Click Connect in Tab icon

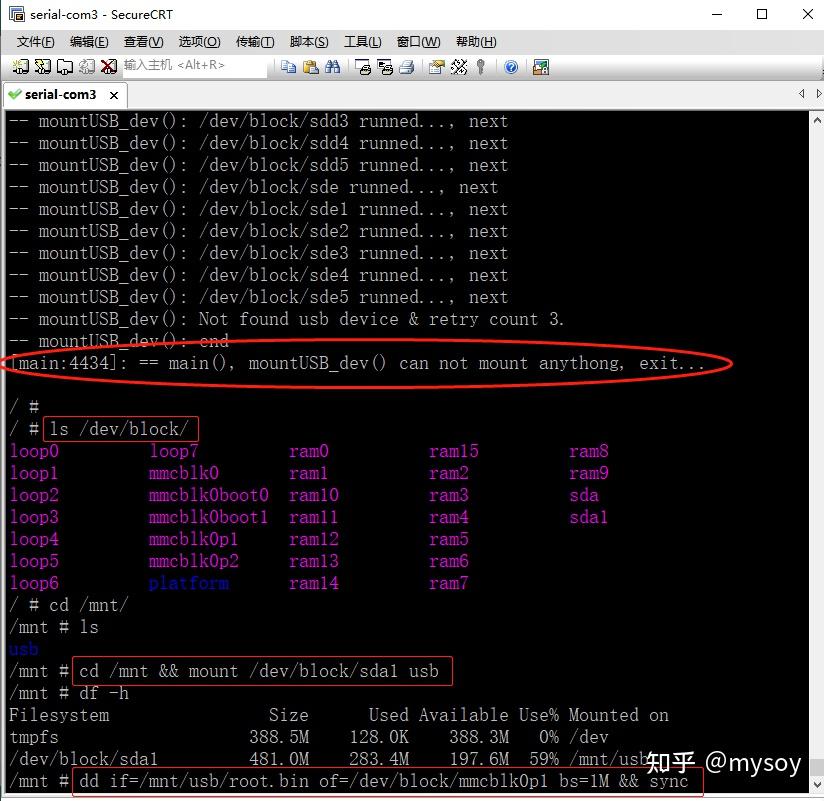[x=65, y=66]
